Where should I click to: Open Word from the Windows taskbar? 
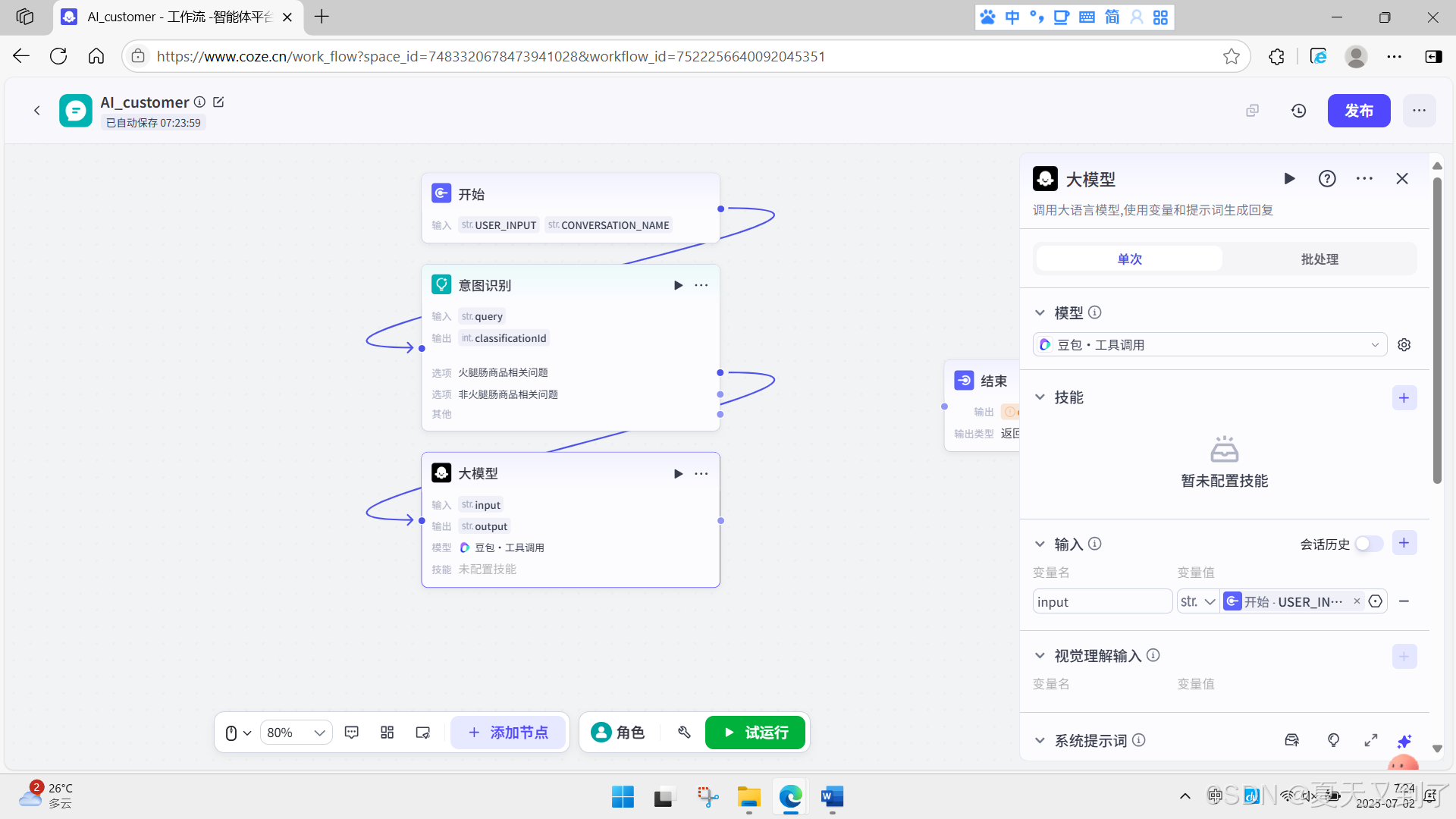coord(832,797)
